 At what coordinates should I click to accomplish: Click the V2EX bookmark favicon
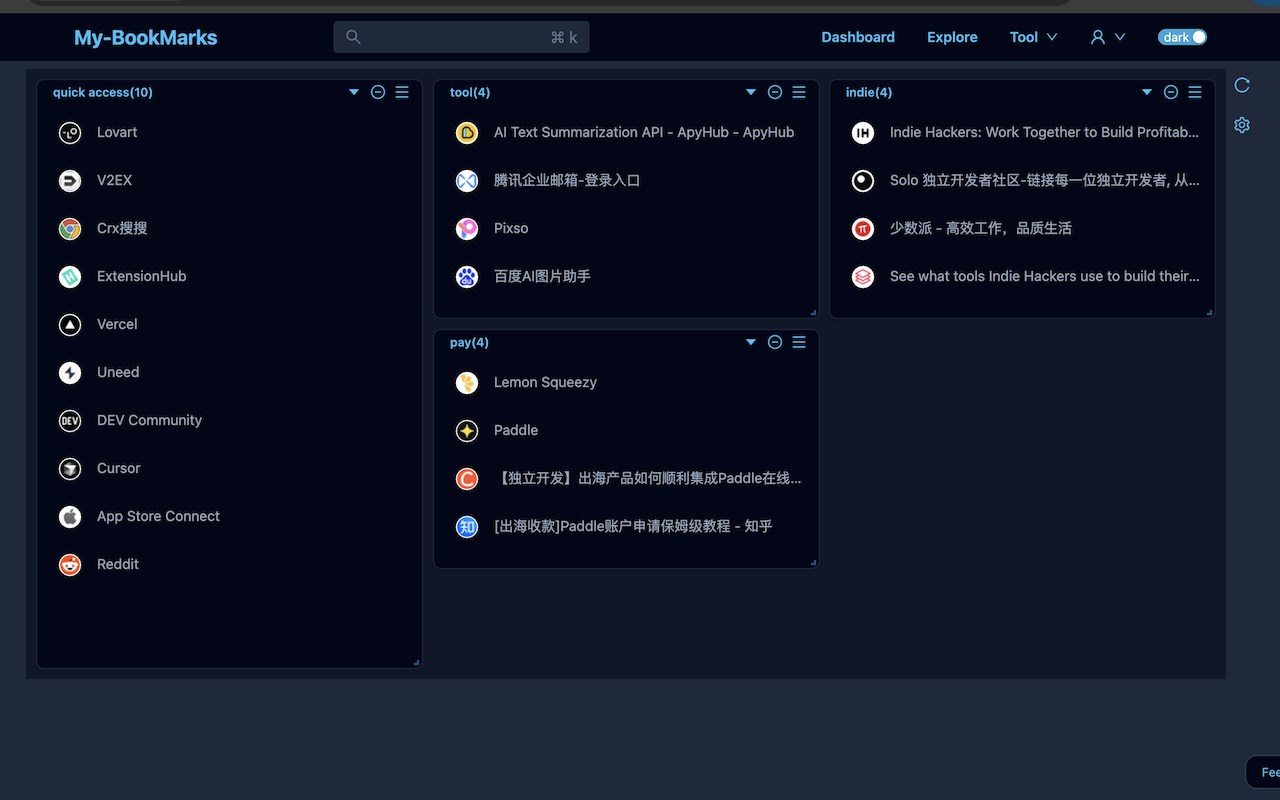coord(70,180)
